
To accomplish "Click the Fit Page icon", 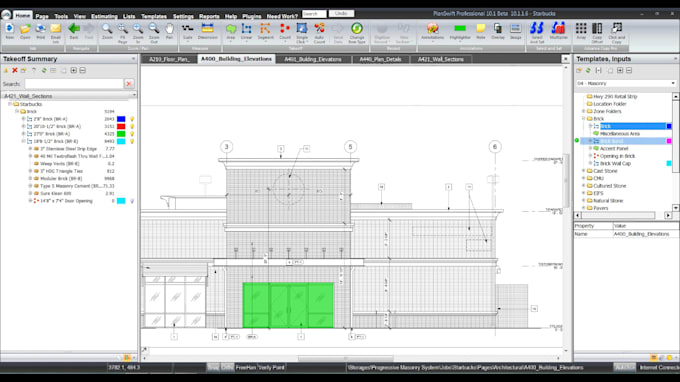I will click(x=123, y=29).
